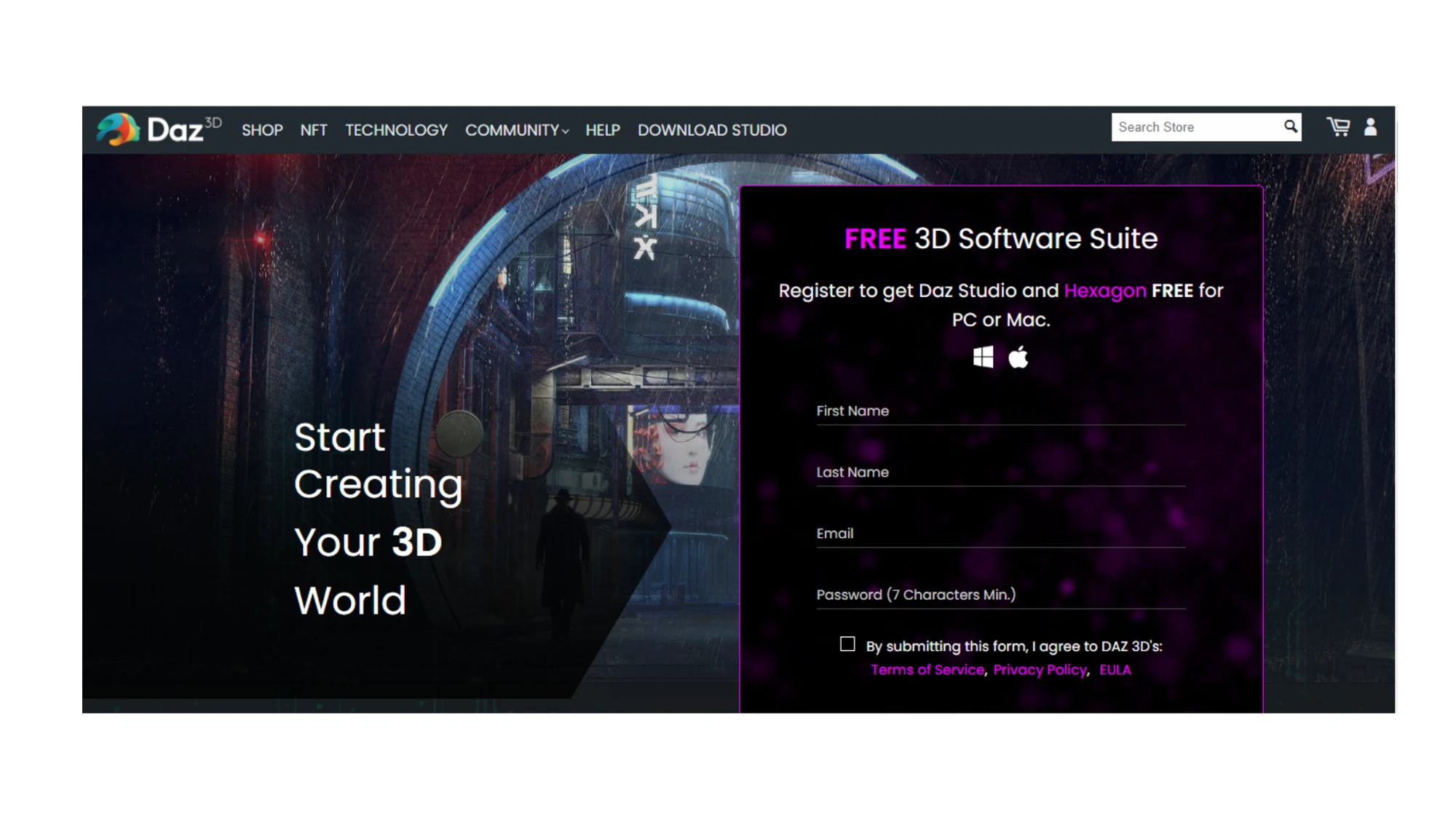Go to the TECHNOLOGY menu item
The width and height of the screenshot is (1456, 819).
[x=396, y=130]
